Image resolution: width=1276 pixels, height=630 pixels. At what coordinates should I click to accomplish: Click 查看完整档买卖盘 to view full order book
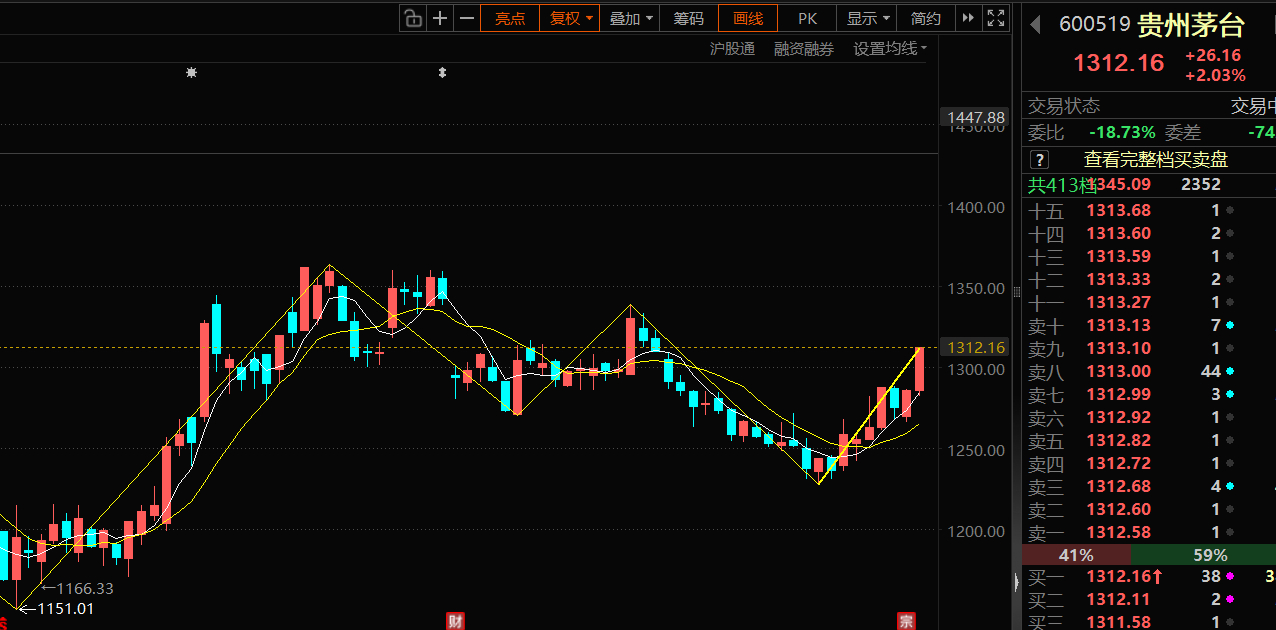tap(1156, 159)
